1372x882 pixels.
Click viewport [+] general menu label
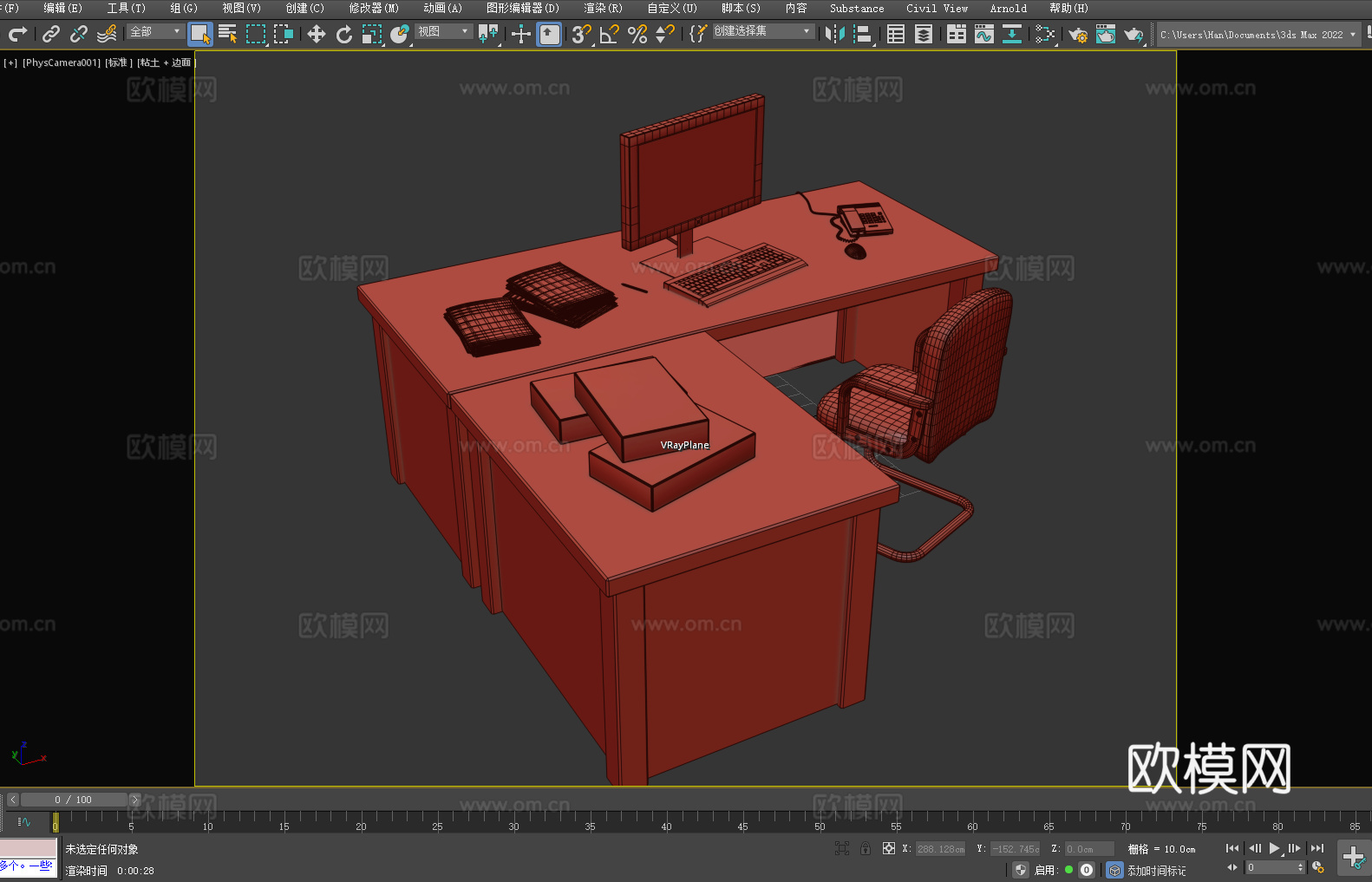point(10,62)
